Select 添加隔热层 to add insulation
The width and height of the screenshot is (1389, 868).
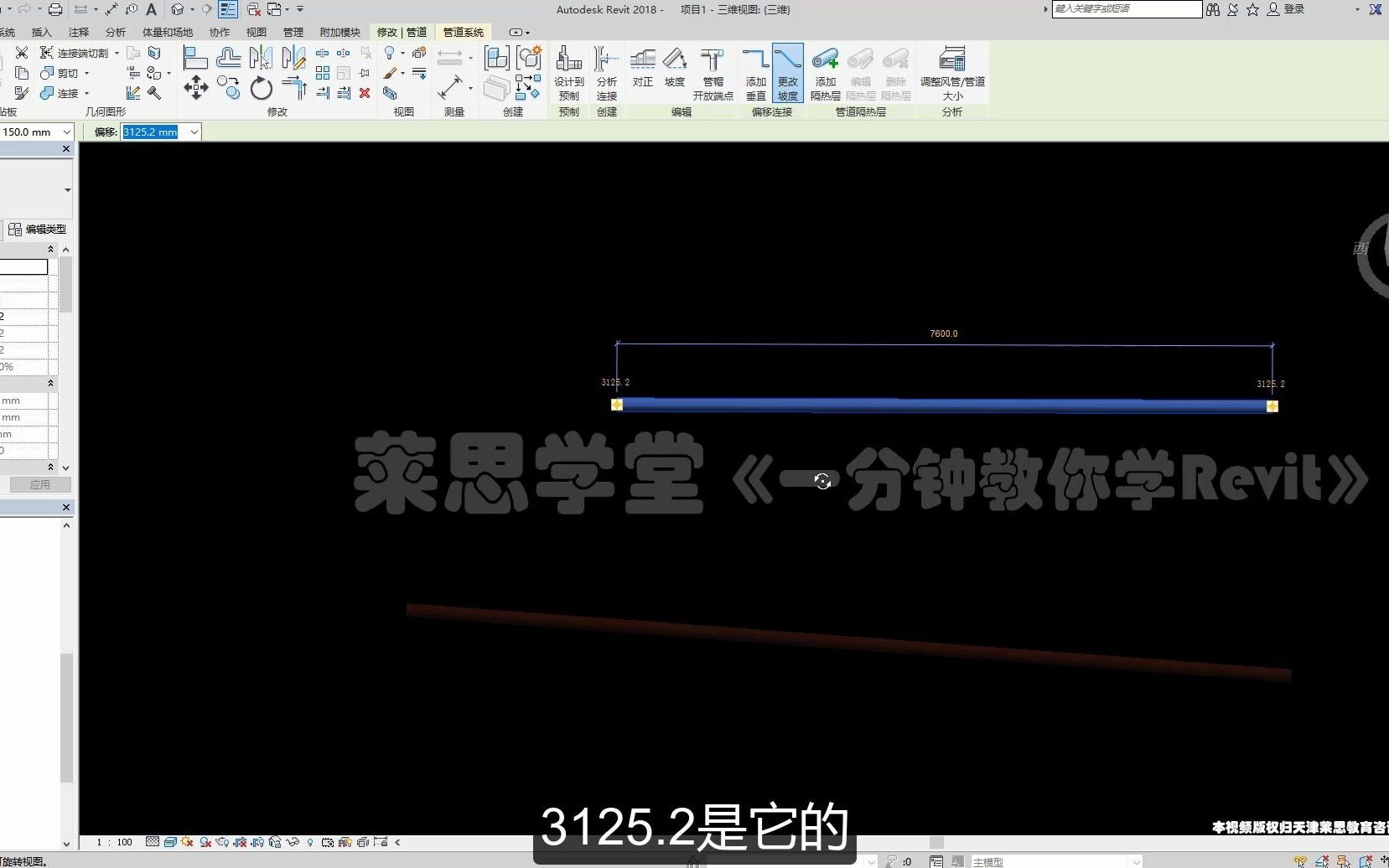click(x=825, y=74)
